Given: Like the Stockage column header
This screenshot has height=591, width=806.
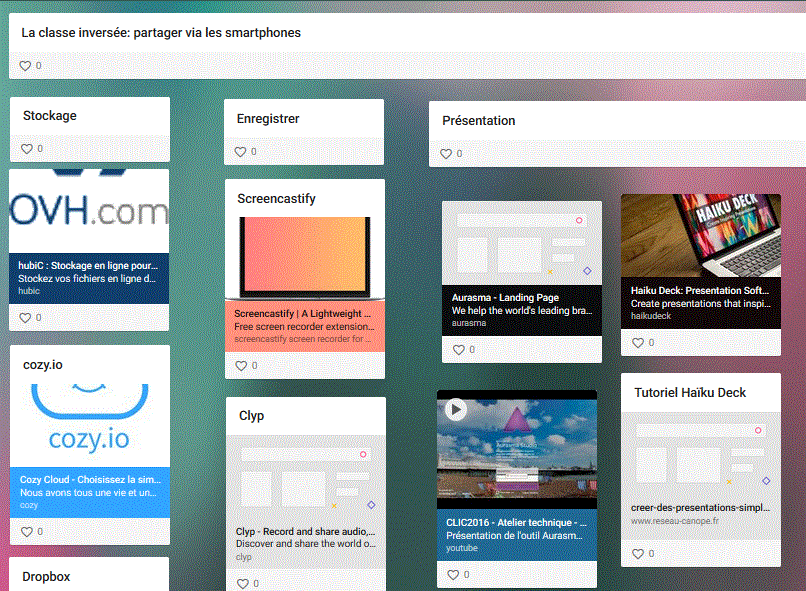Looking at the screenshot, I should coord(27,149).
